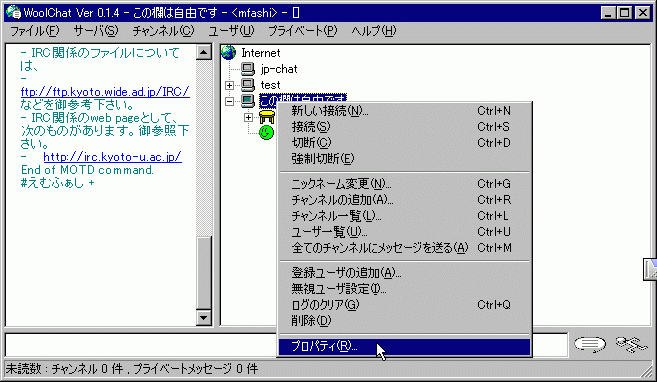This screenshot has width=657, height=382.
Task: Click the log pane scroll up arrow
Action: click(x=204, y=52)
